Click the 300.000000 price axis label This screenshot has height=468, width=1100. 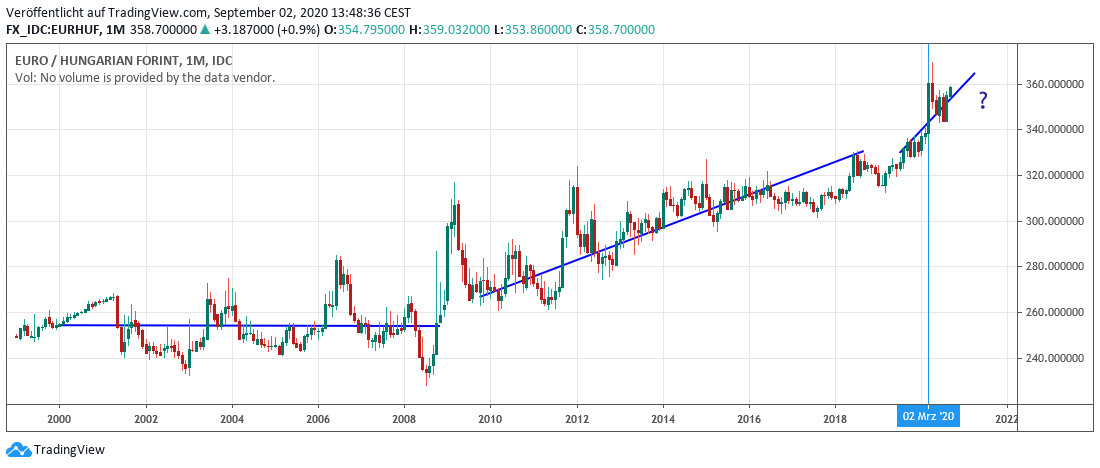[1054, 221]
